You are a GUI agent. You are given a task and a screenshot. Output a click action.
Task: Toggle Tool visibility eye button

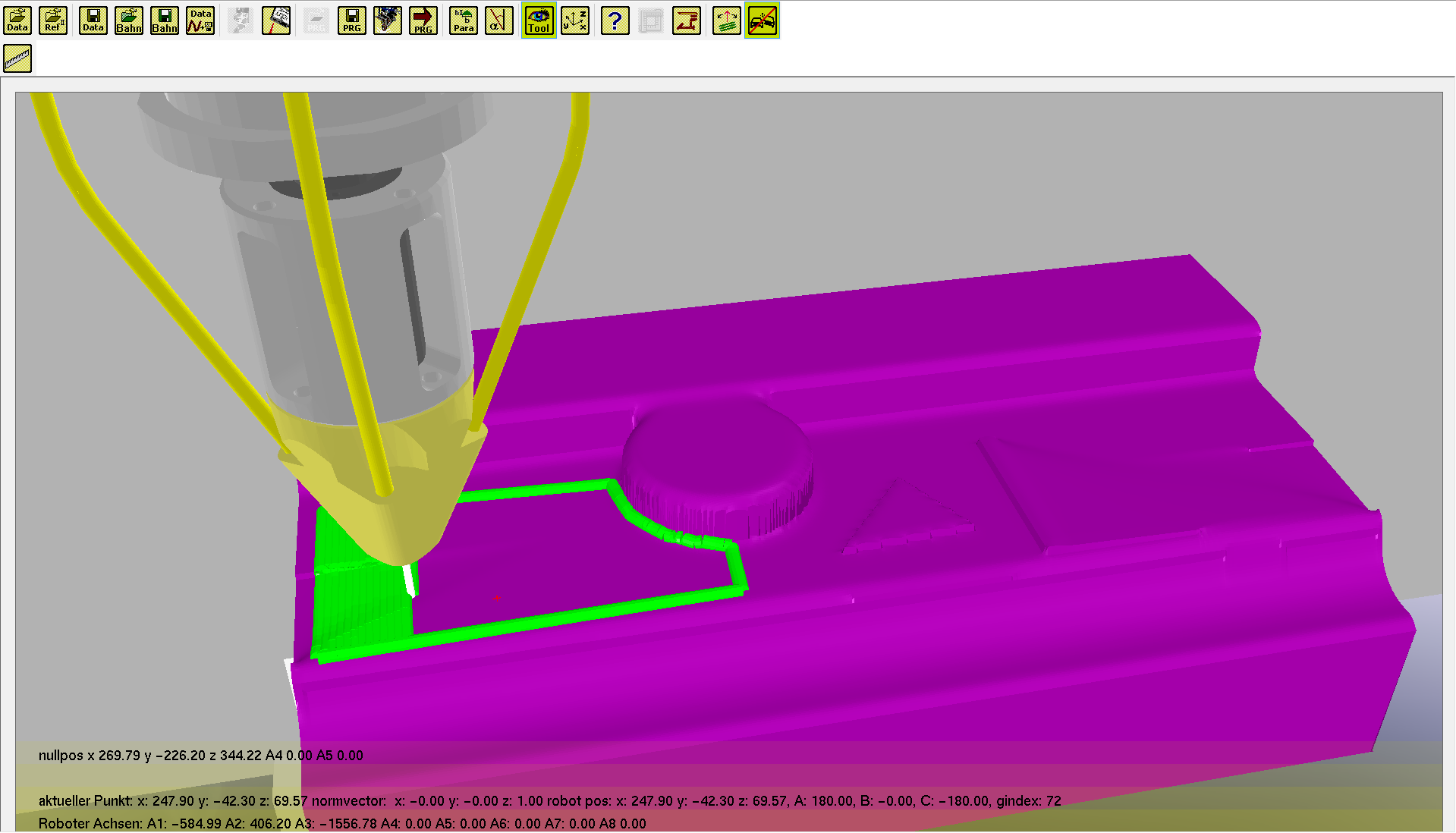[539, 20]
